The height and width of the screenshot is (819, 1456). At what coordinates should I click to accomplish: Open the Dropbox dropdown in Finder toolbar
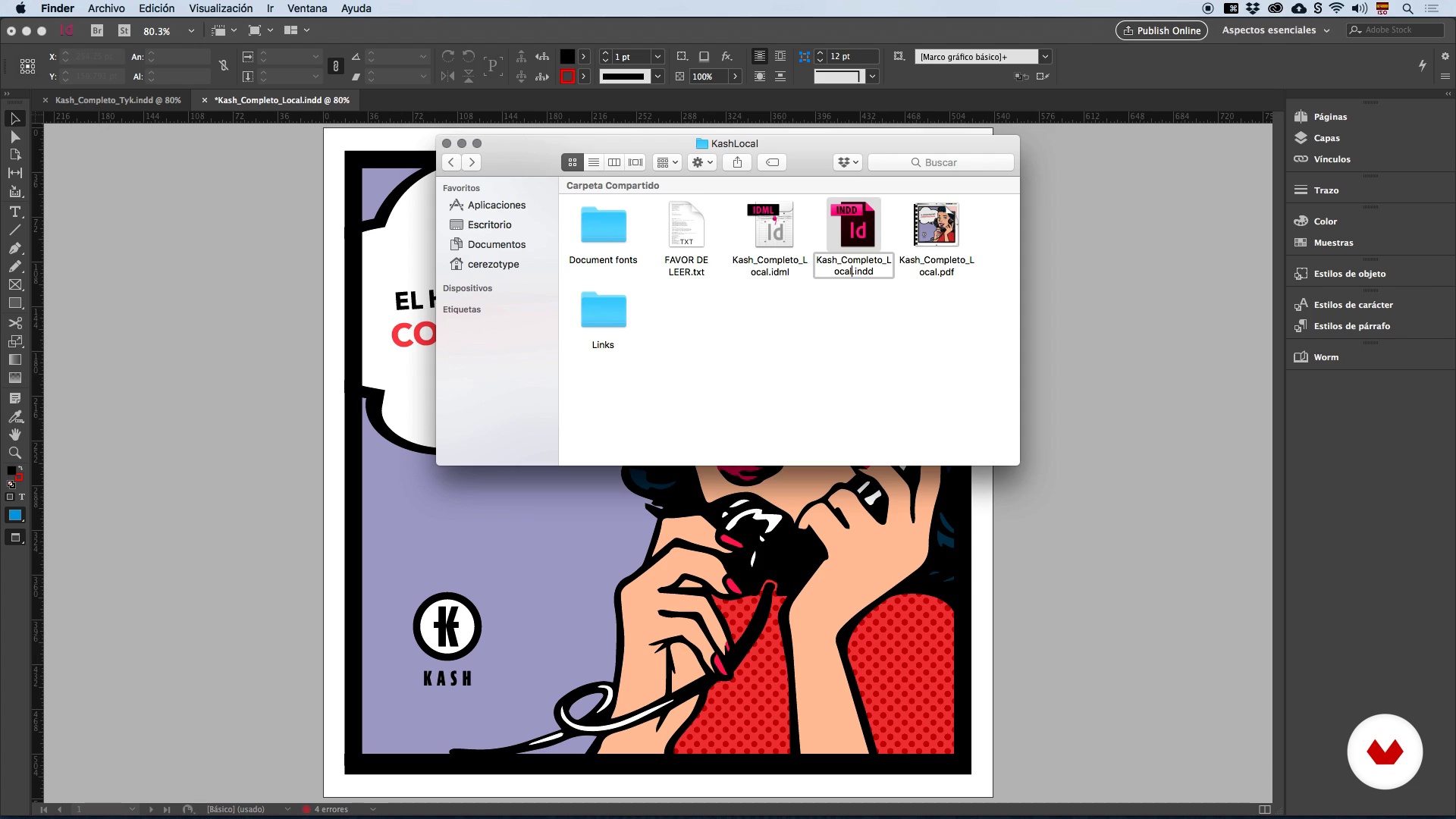pos(848,162)
